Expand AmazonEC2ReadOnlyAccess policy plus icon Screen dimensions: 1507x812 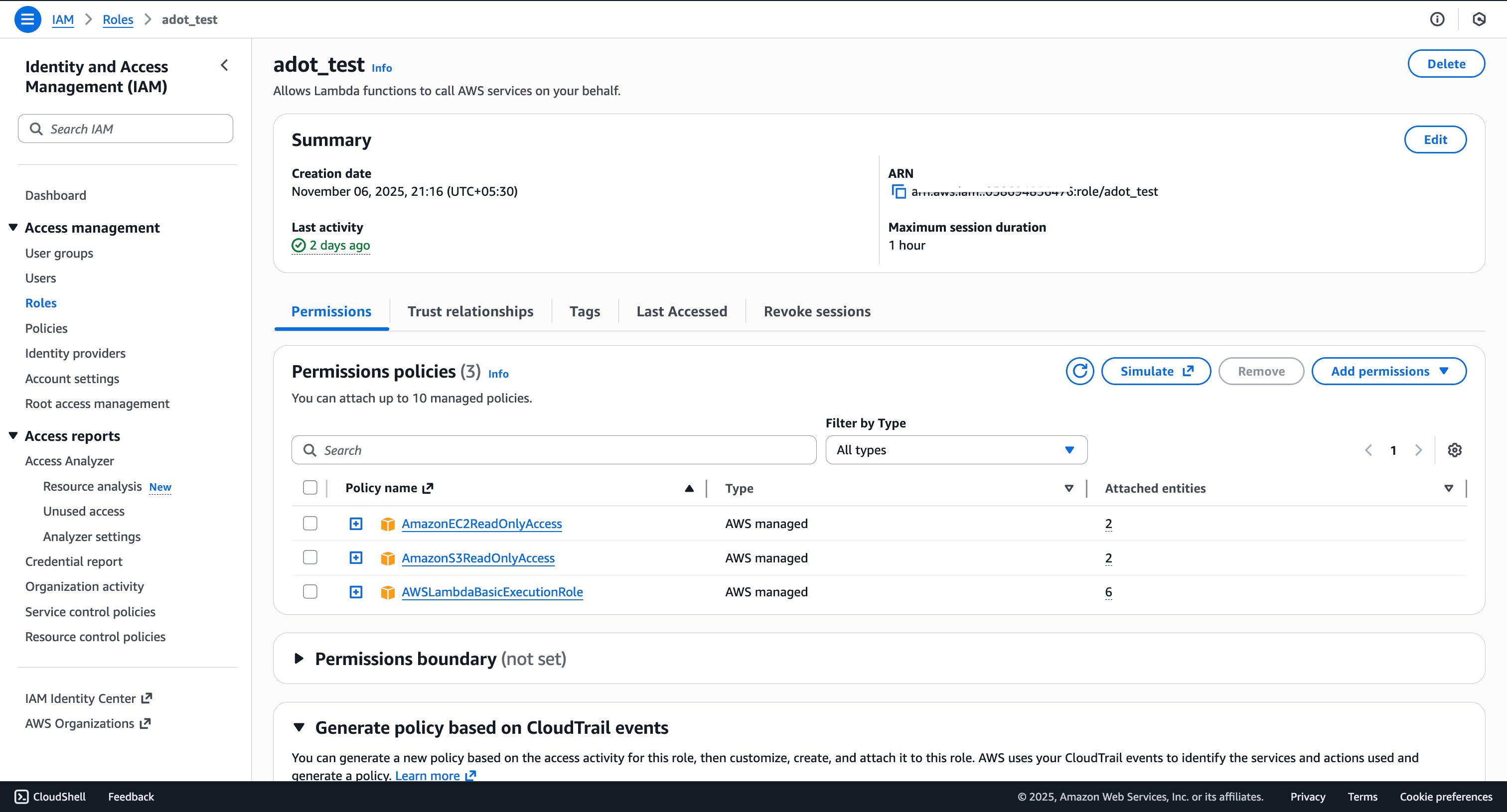pyautogui.click(x=356, y=524)
